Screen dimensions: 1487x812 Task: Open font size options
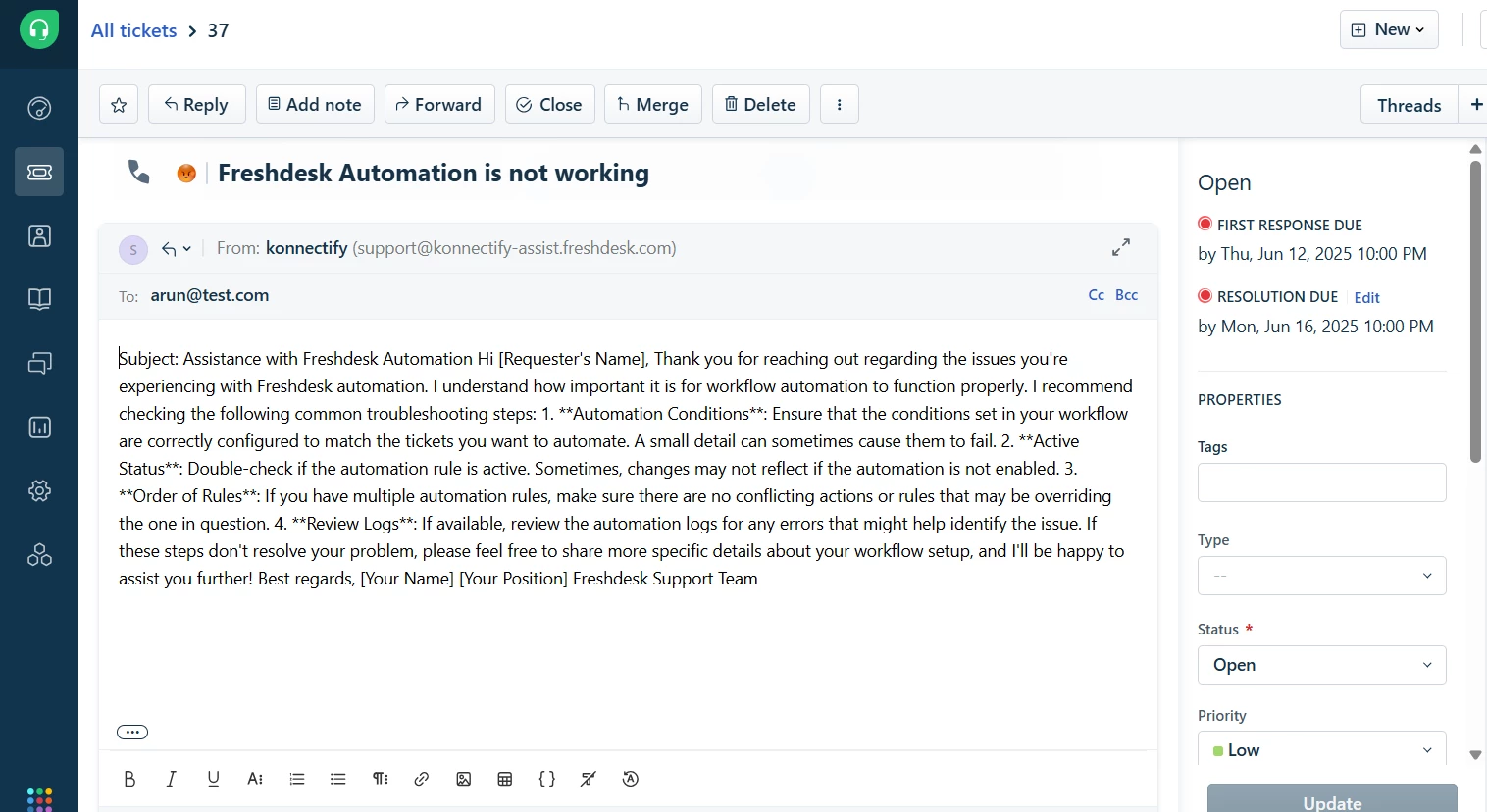(x=255, y=779)
